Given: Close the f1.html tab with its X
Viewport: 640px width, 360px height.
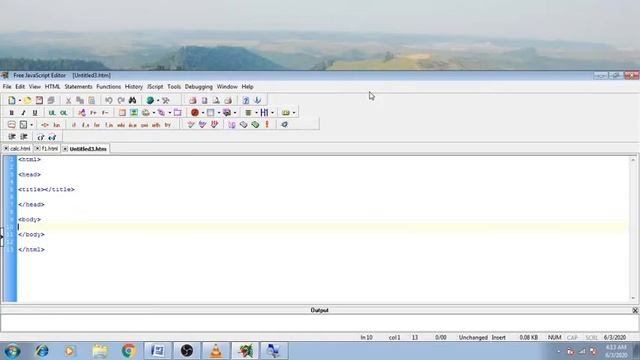Looking at the screenshot, I should click(38, 149).
